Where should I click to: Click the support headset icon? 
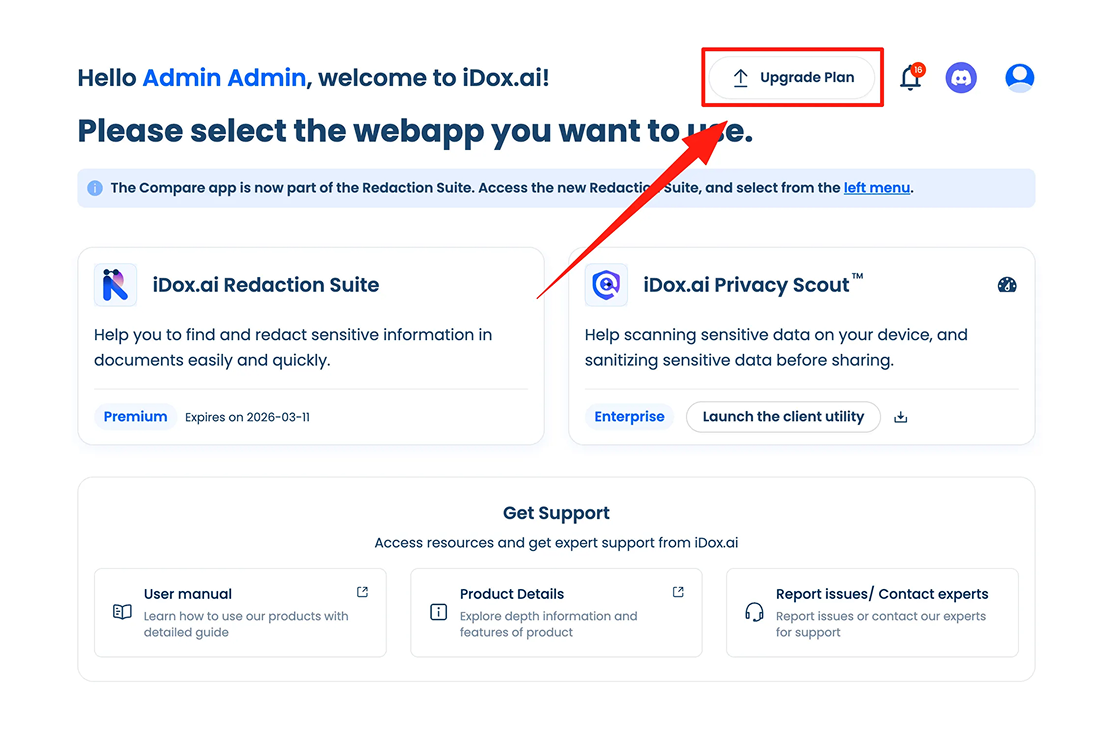[x=754, y=612]
